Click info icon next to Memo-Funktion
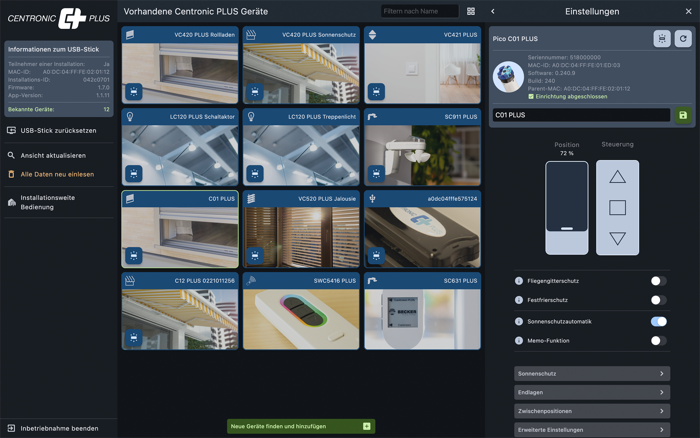Image resolution: width=700 pixels, height=438 pixels. (519, 341)
